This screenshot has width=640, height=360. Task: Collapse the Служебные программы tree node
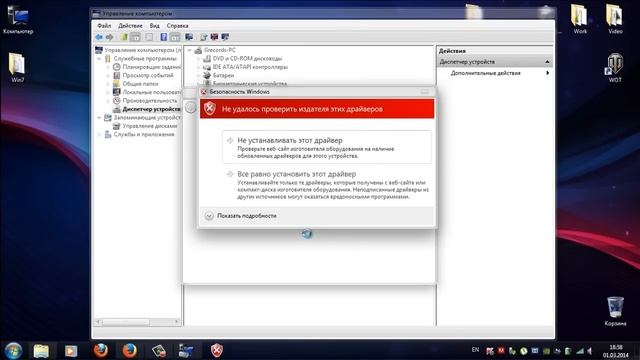click(x=99, y=59)
